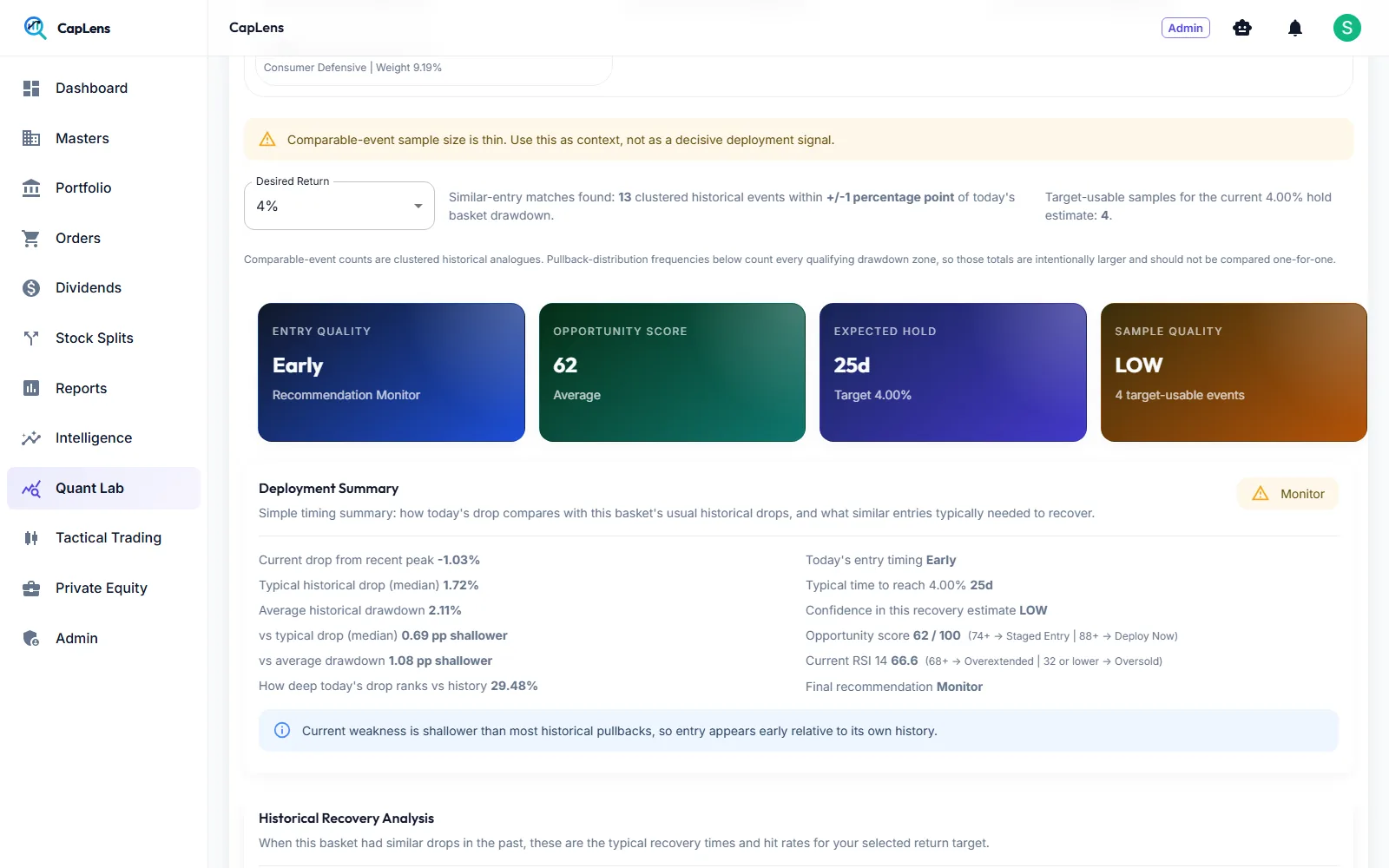Click the Admin badge in header
The image size is (1389, 868).
click(1186, 28)
